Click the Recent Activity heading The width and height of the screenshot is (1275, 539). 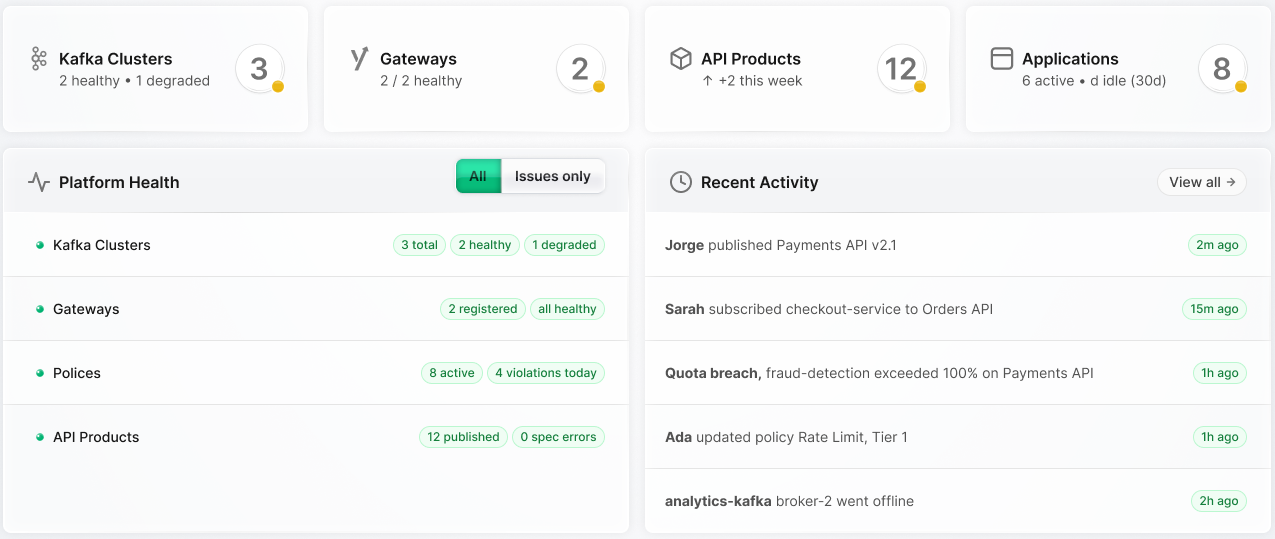pyautogui.click(x=760, y=182)
